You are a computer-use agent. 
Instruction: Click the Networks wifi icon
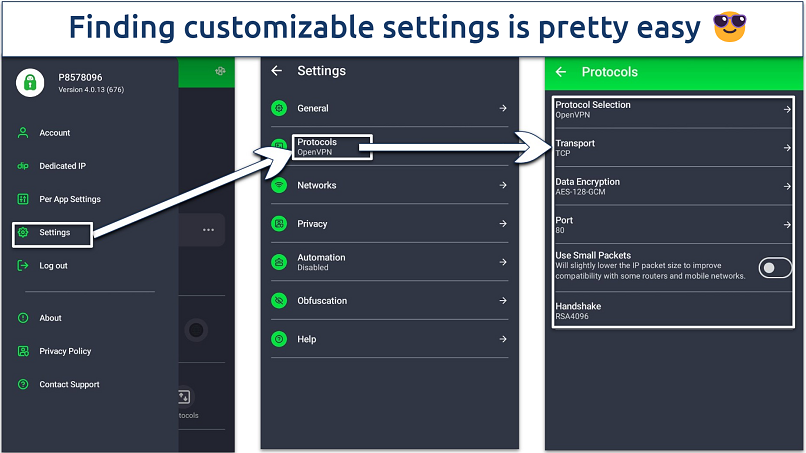coord(280,185)
